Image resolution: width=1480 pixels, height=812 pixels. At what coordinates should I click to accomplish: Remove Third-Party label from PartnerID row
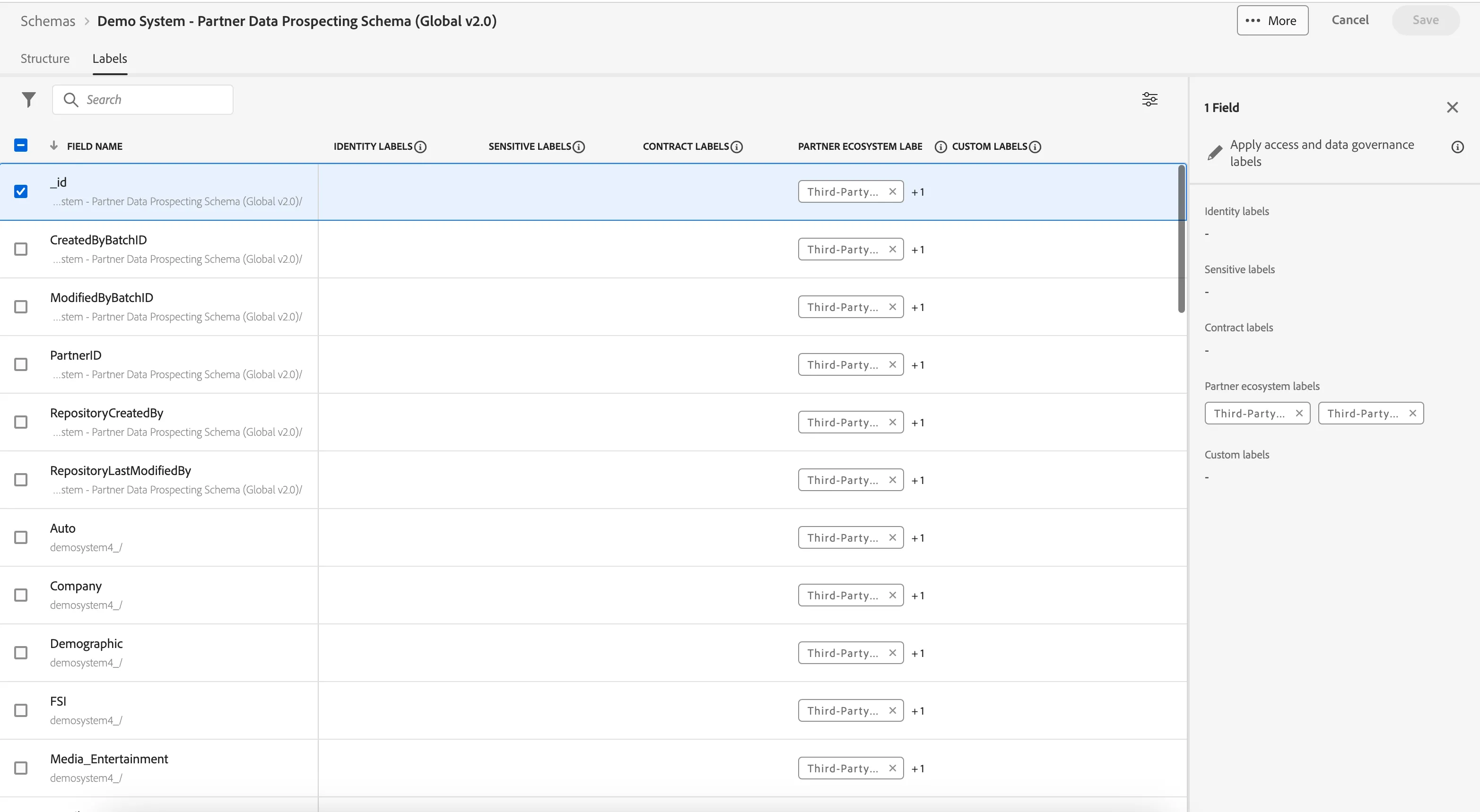click(x=892, y=365)
